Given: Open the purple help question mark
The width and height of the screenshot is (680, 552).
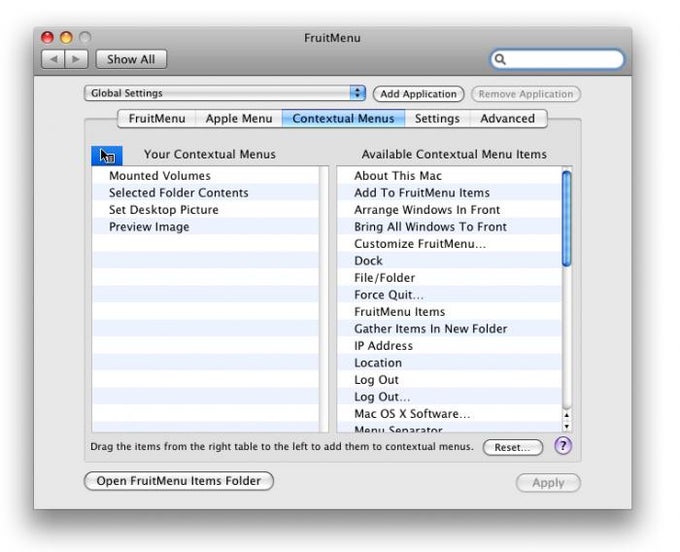Looking at the screenshot, I should [562, 446].
